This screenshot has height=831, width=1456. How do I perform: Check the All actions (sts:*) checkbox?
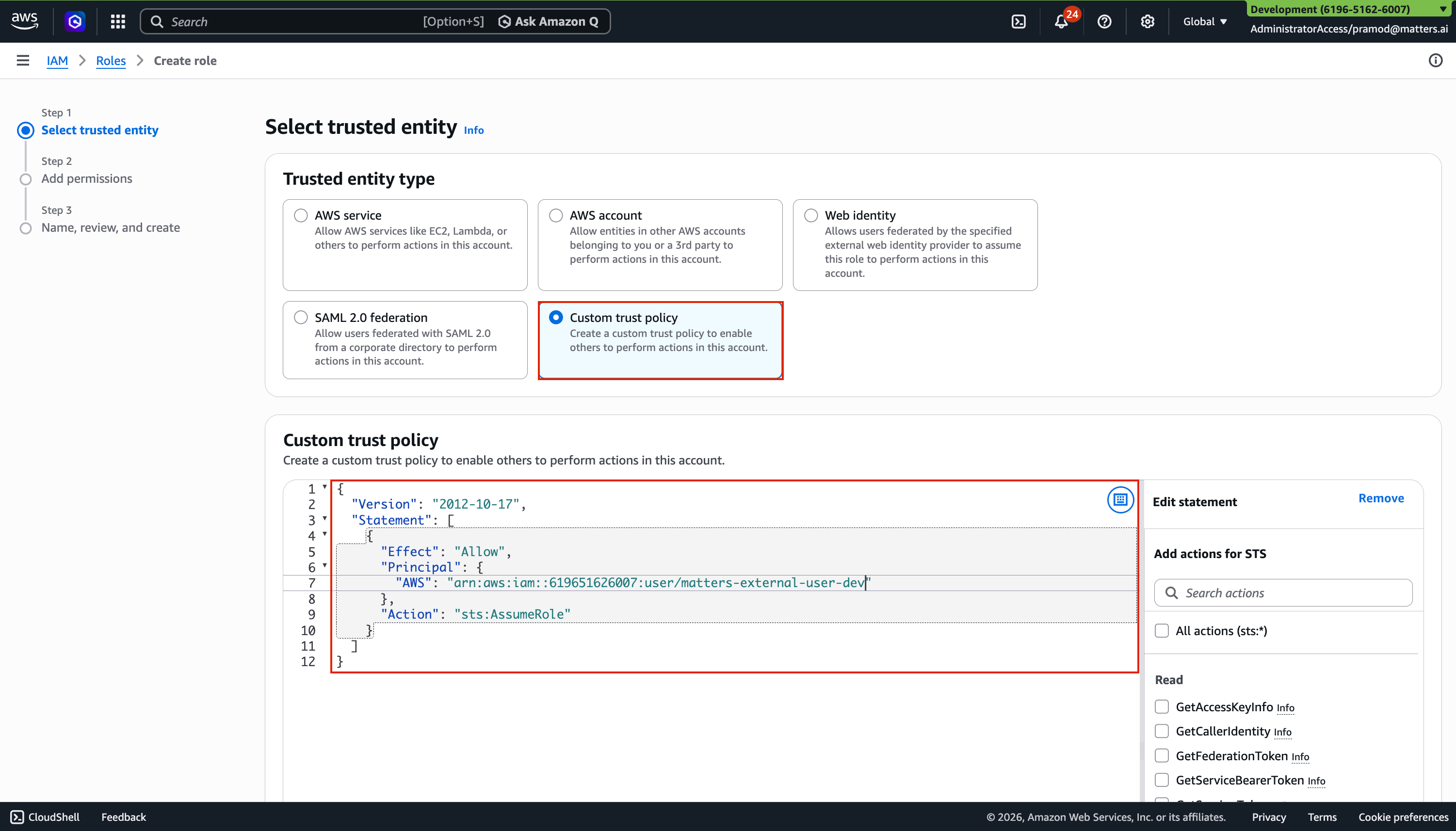click(1162, 631)
